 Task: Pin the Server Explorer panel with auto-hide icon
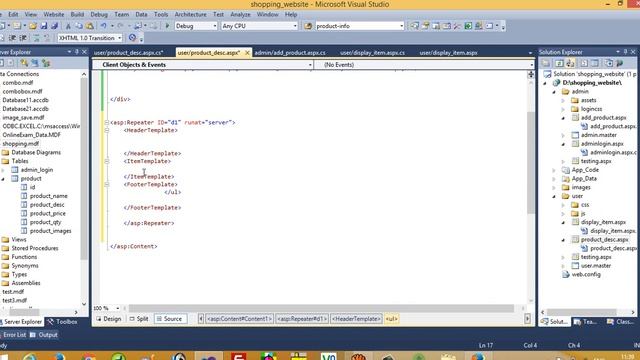pyautogui.click(x=76, y=52)
